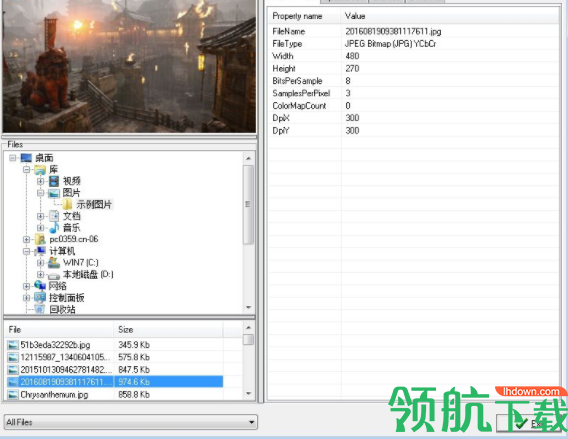The image size is (568, 439).
Task: Expand the 网络 tree node
Action: click(26, 286)
